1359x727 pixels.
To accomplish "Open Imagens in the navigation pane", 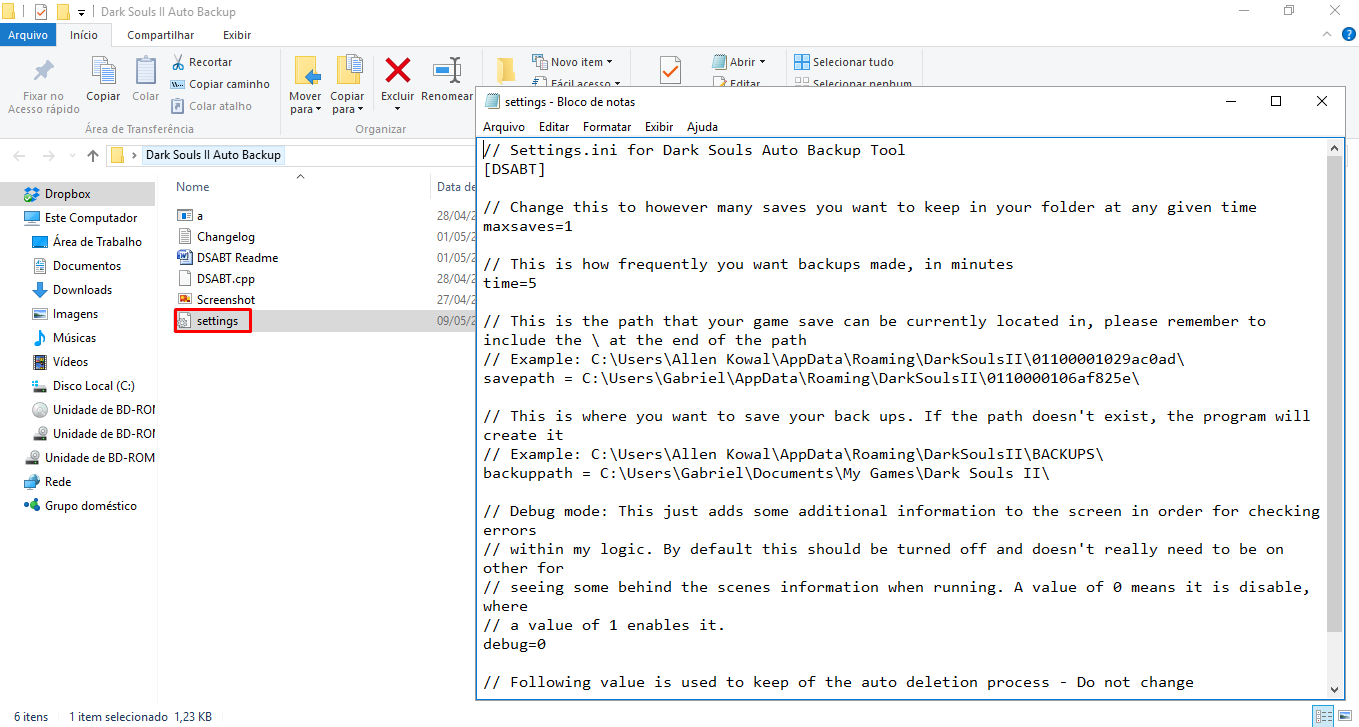I will coord(75,314).
